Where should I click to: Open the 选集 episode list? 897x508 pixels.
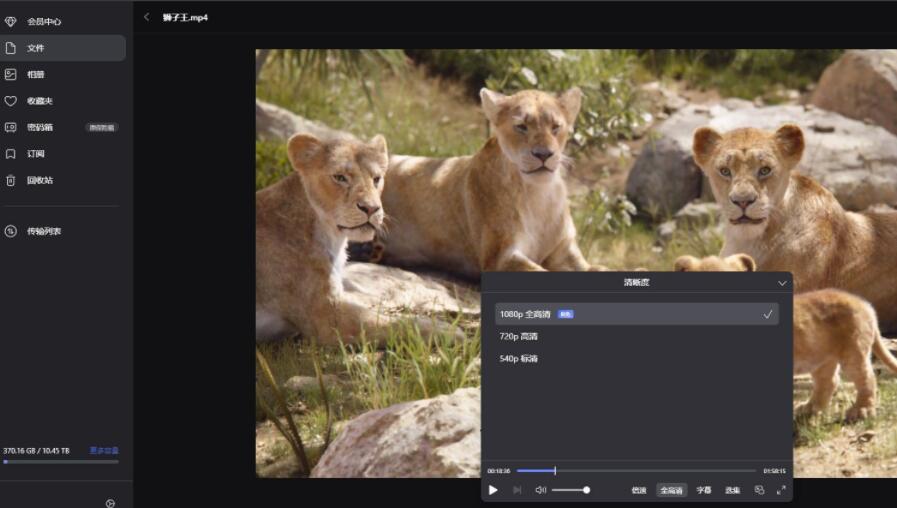click(732, 490)
